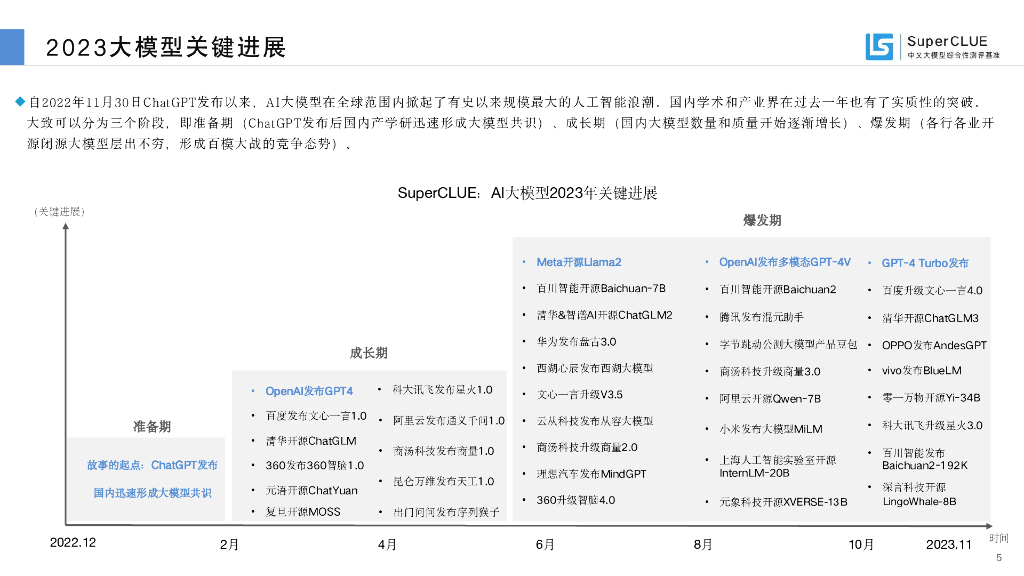Click the blue accent block beside the title
The image size is (1024, 576).
click(12, 46)
